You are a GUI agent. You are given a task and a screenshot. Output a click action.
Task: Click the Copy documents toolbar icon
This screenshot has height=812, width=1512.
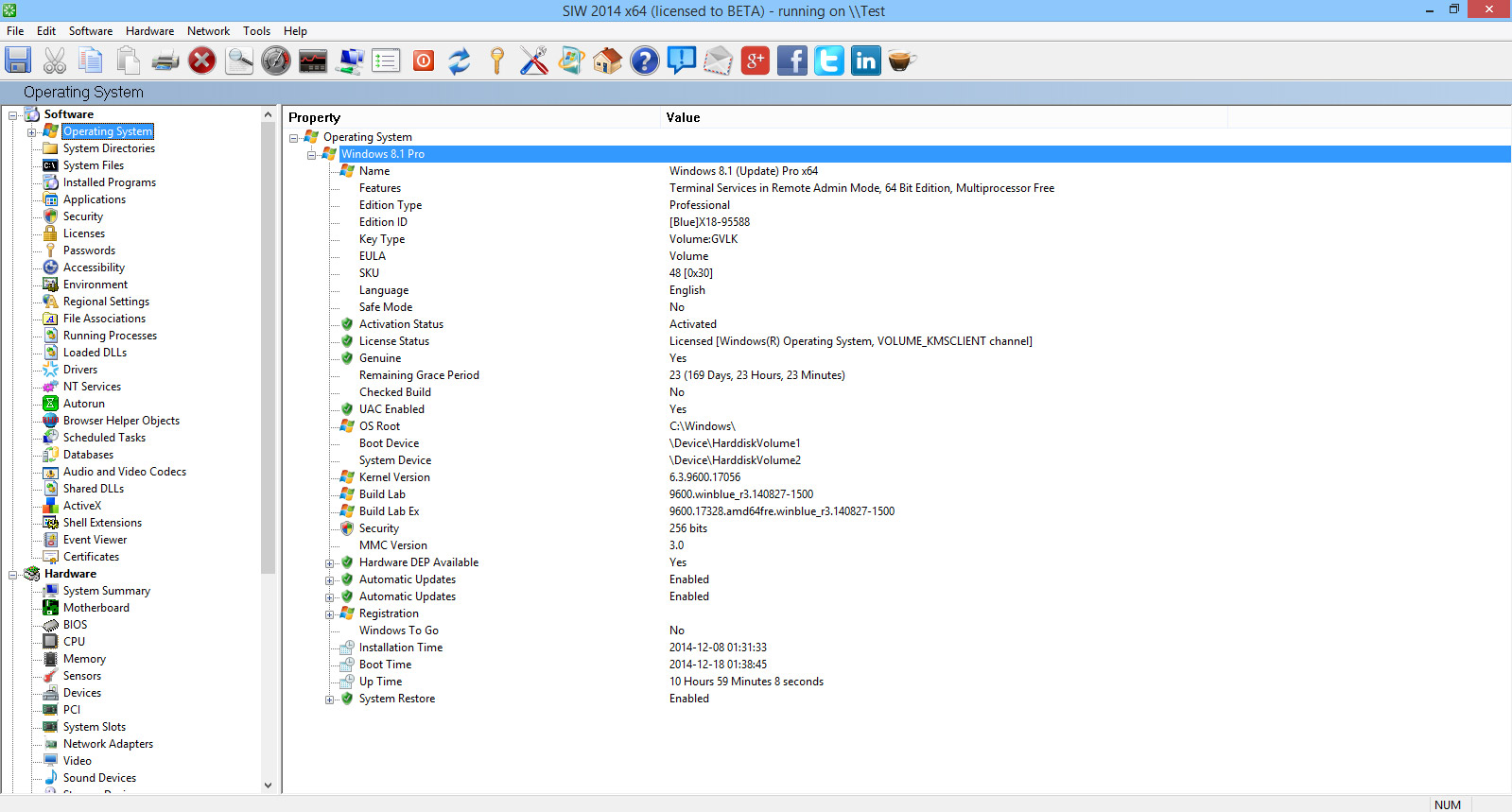coord(91,60)
